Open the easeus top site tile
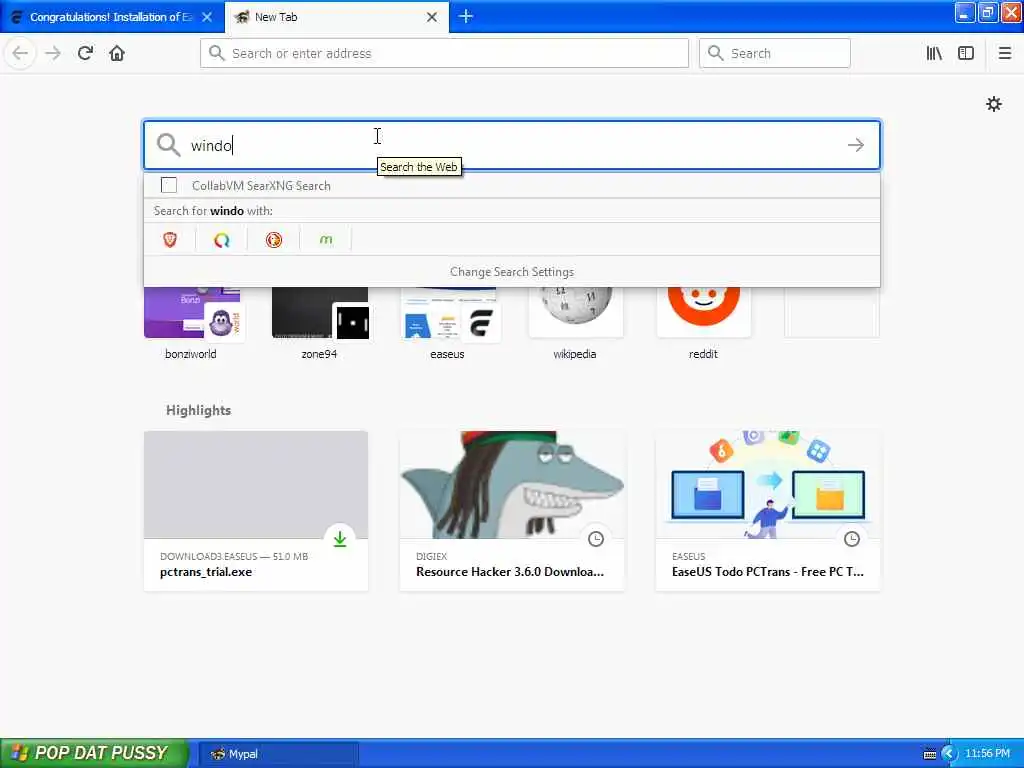1024x768 pixels. click(x=447, y=323)
